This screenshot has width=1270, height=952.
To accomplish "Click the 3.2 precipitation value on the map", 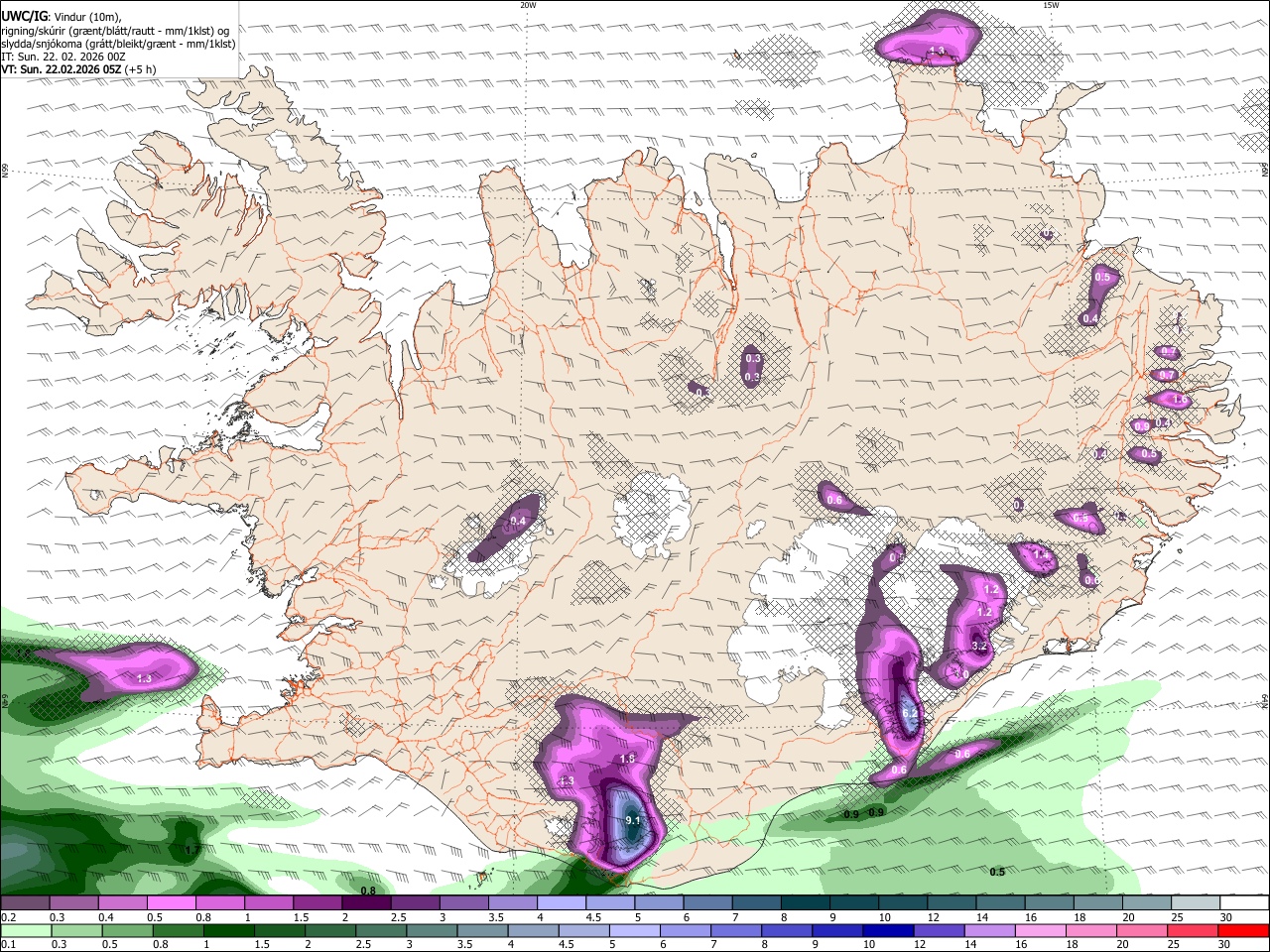I will (x=978, y=646).
